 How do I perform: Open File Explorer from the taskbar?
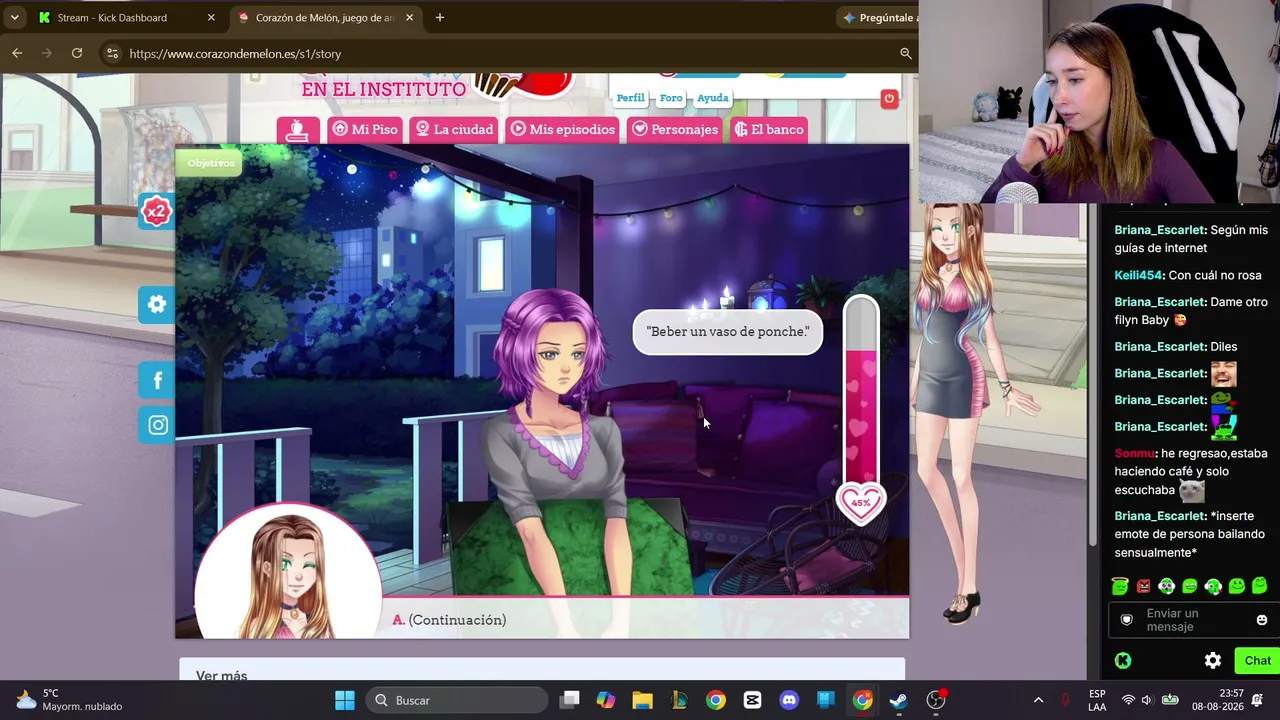click(x=642, y=700)
